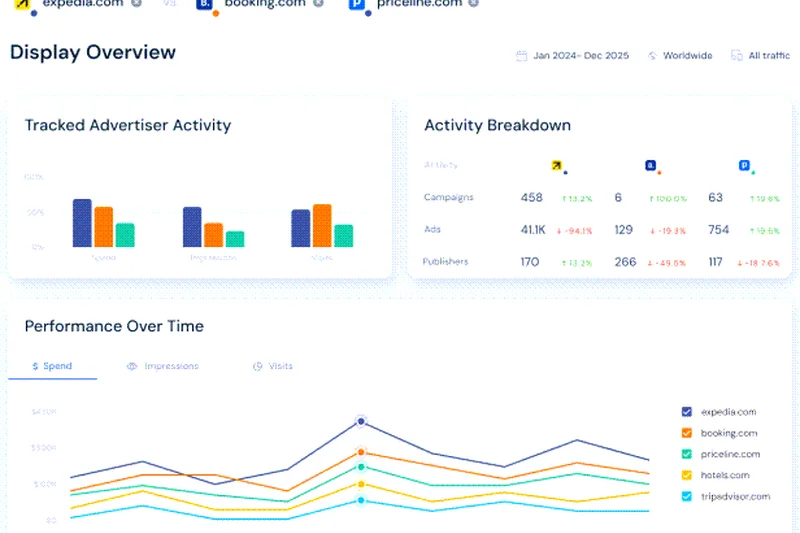Switch to the Visits tab

pos(273,366)
